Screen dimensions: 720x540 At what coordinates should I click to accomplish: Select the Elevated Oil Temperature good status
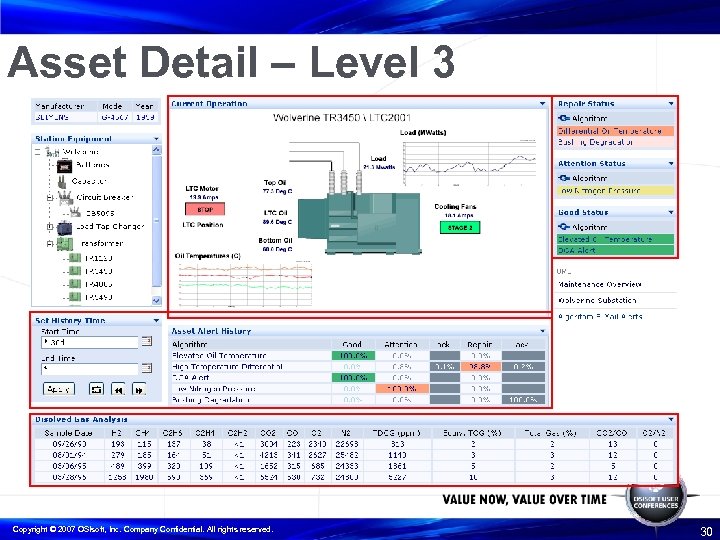[615, 239]
